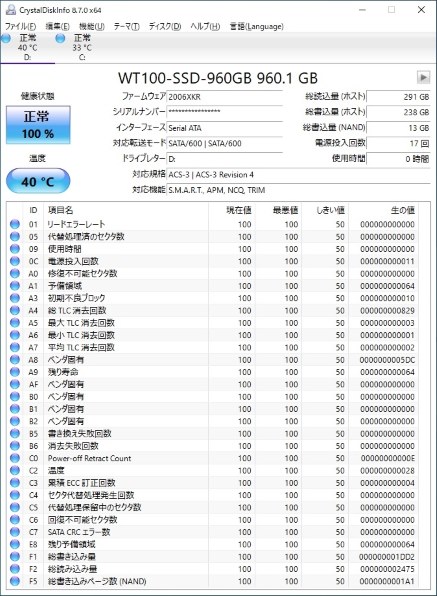Click the total host reads value 291 GB
Viewport: 437px width, 596px height.
click(x=398, y=97)
